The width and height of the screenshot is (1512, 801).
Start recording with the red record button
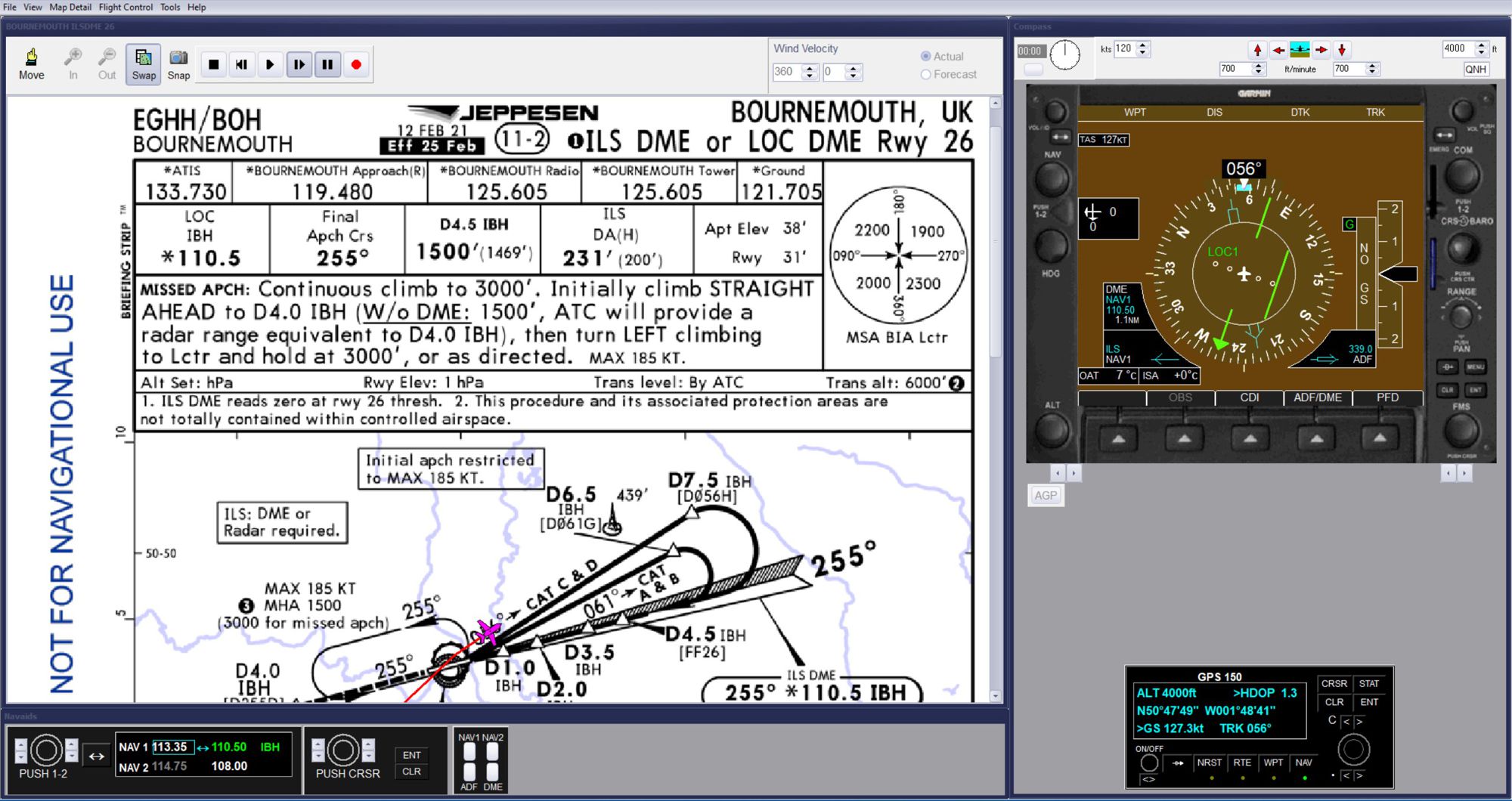356,65
